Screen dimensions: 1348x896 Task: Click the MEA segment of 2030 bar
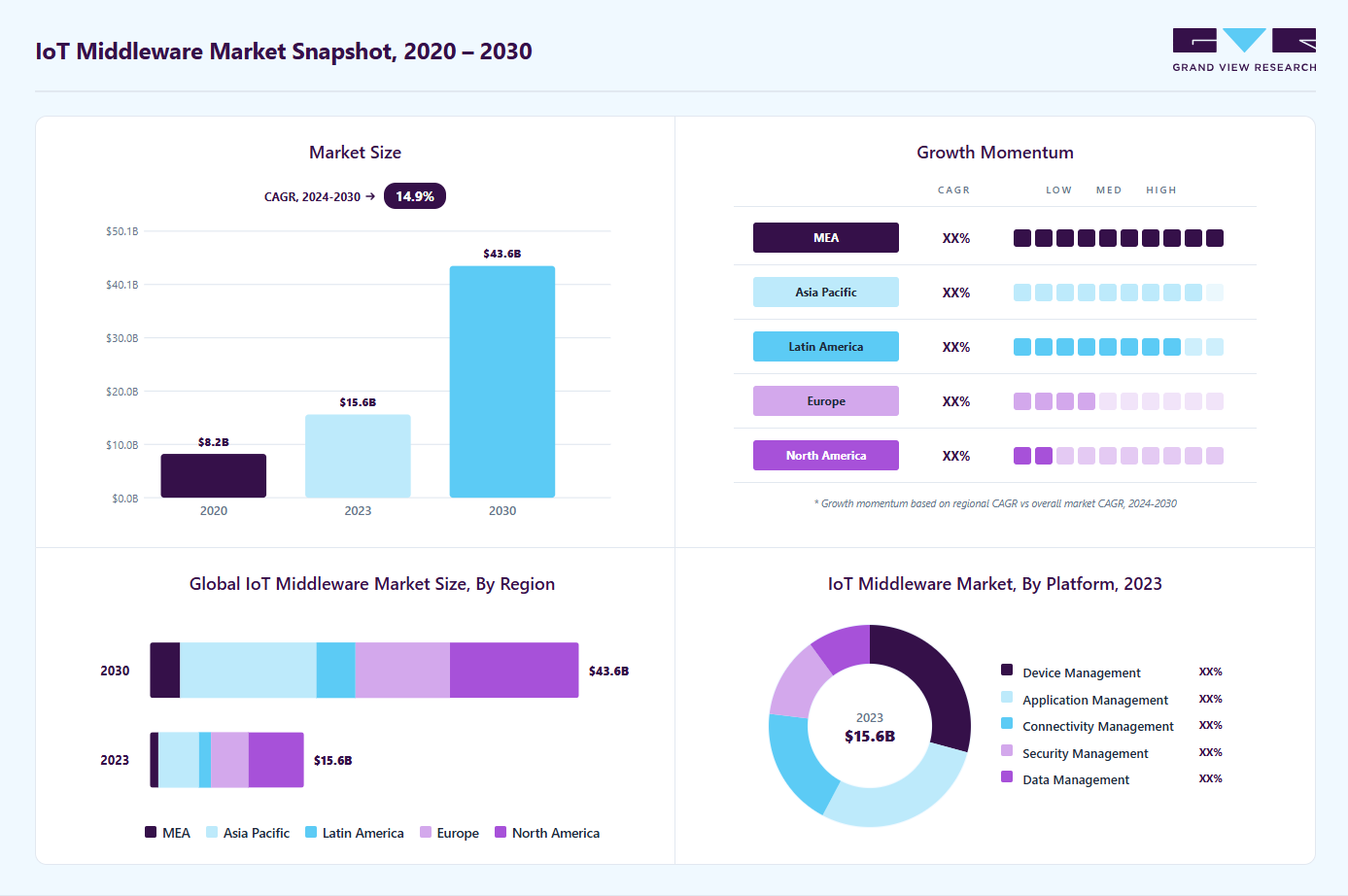[165, 671]
